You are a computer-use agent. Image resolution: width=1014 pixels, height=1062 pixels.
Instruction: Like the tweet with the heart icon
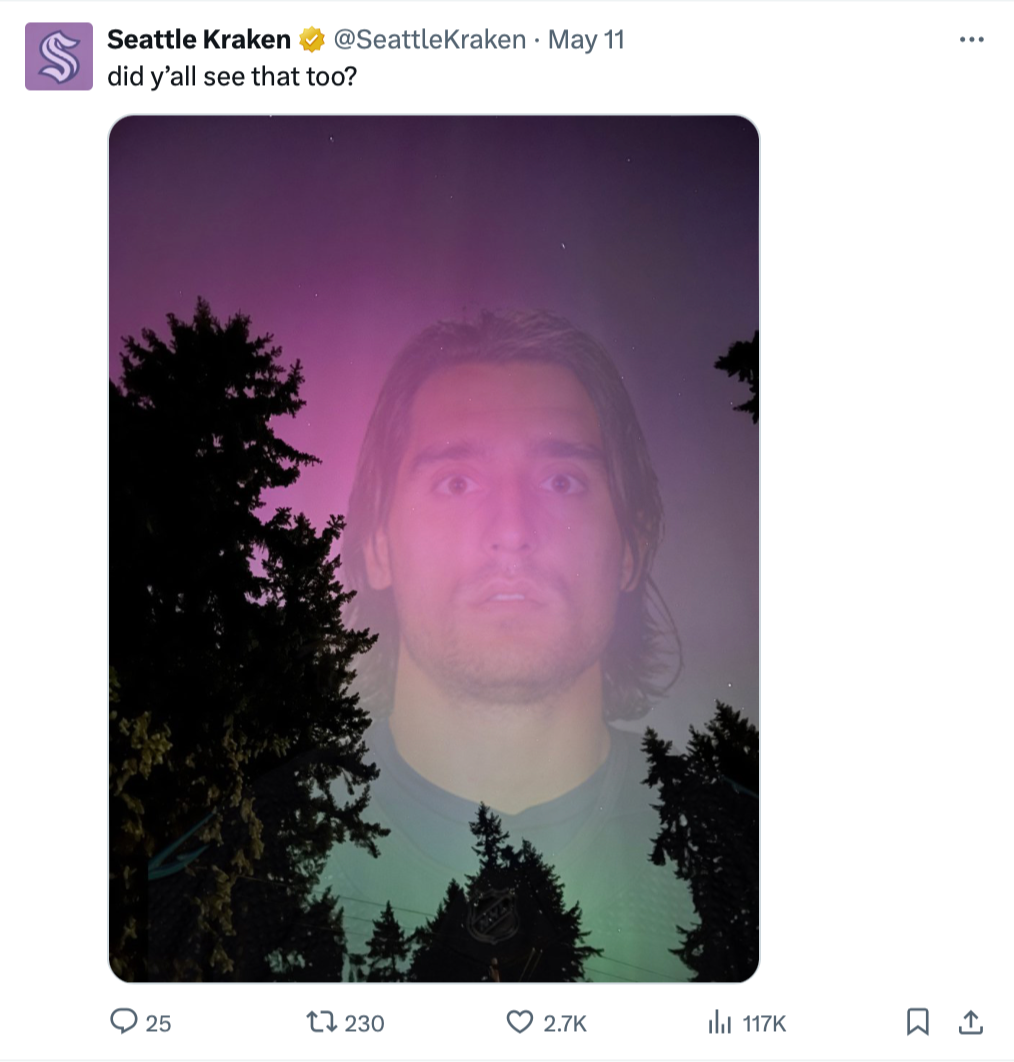pos(520,1022)
